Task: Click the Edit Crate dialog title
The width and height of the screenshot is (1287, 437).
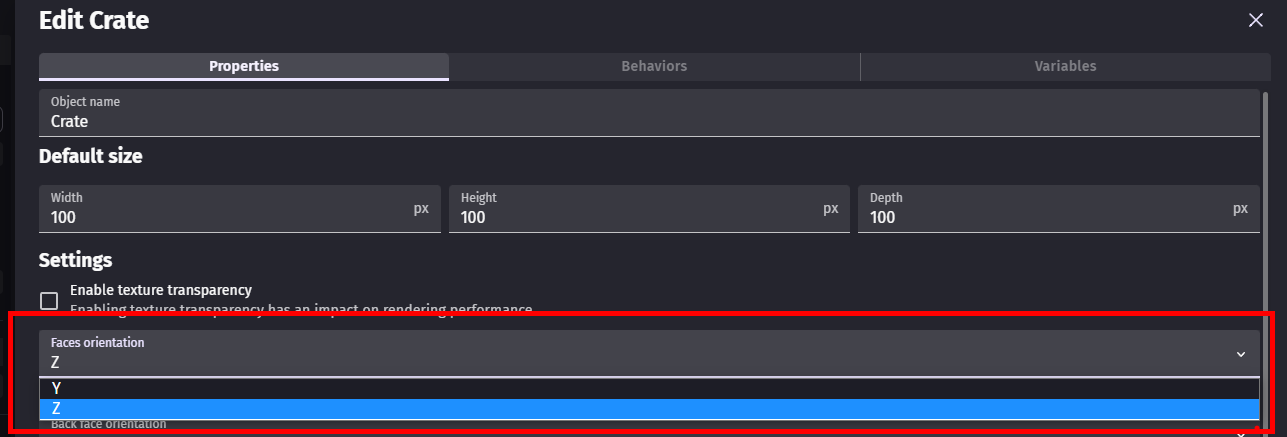Action: (x=94, y=20)
